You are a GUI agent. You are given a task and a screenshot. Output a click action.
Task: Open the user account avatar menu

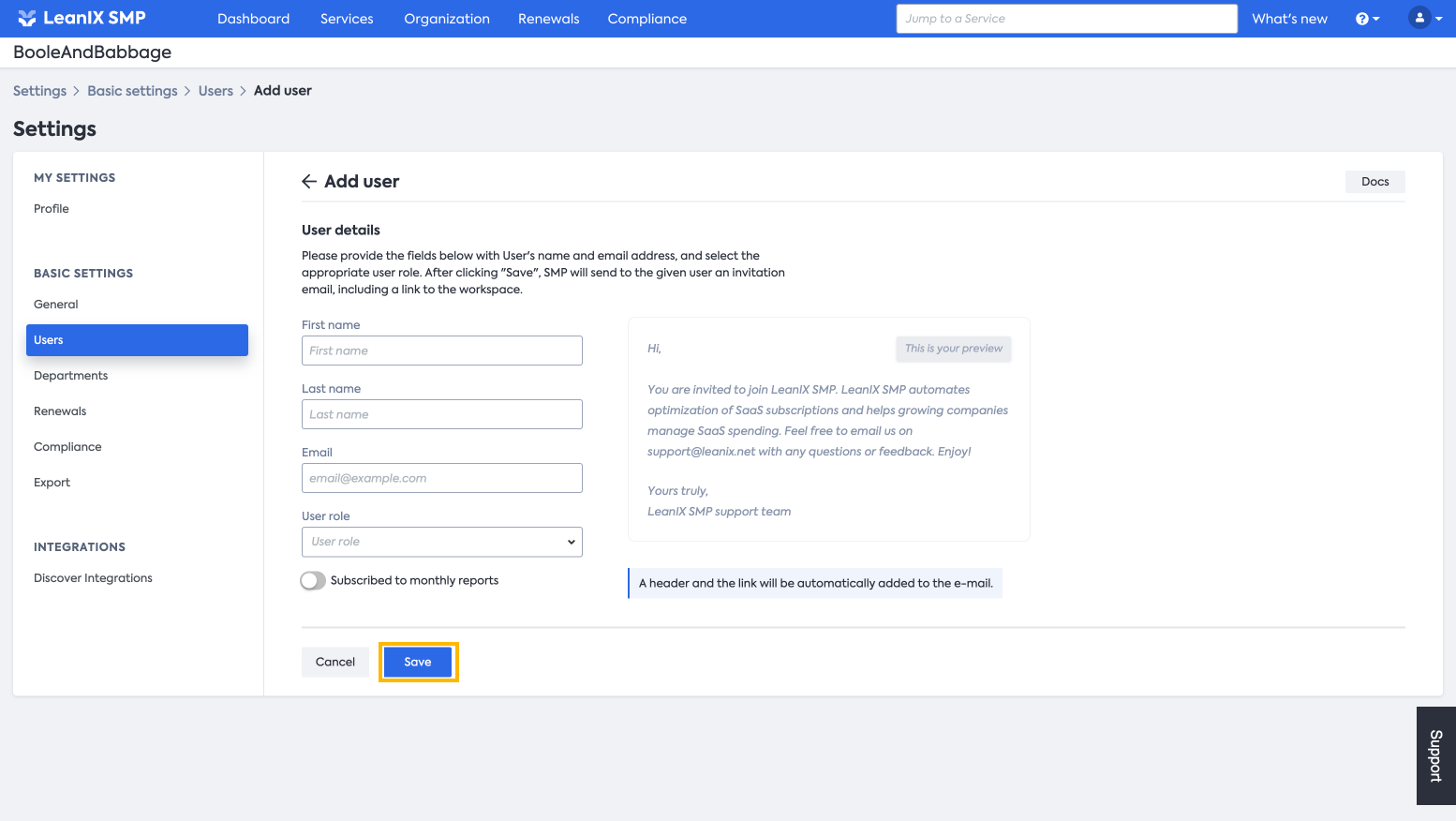tap(1425, 18)
